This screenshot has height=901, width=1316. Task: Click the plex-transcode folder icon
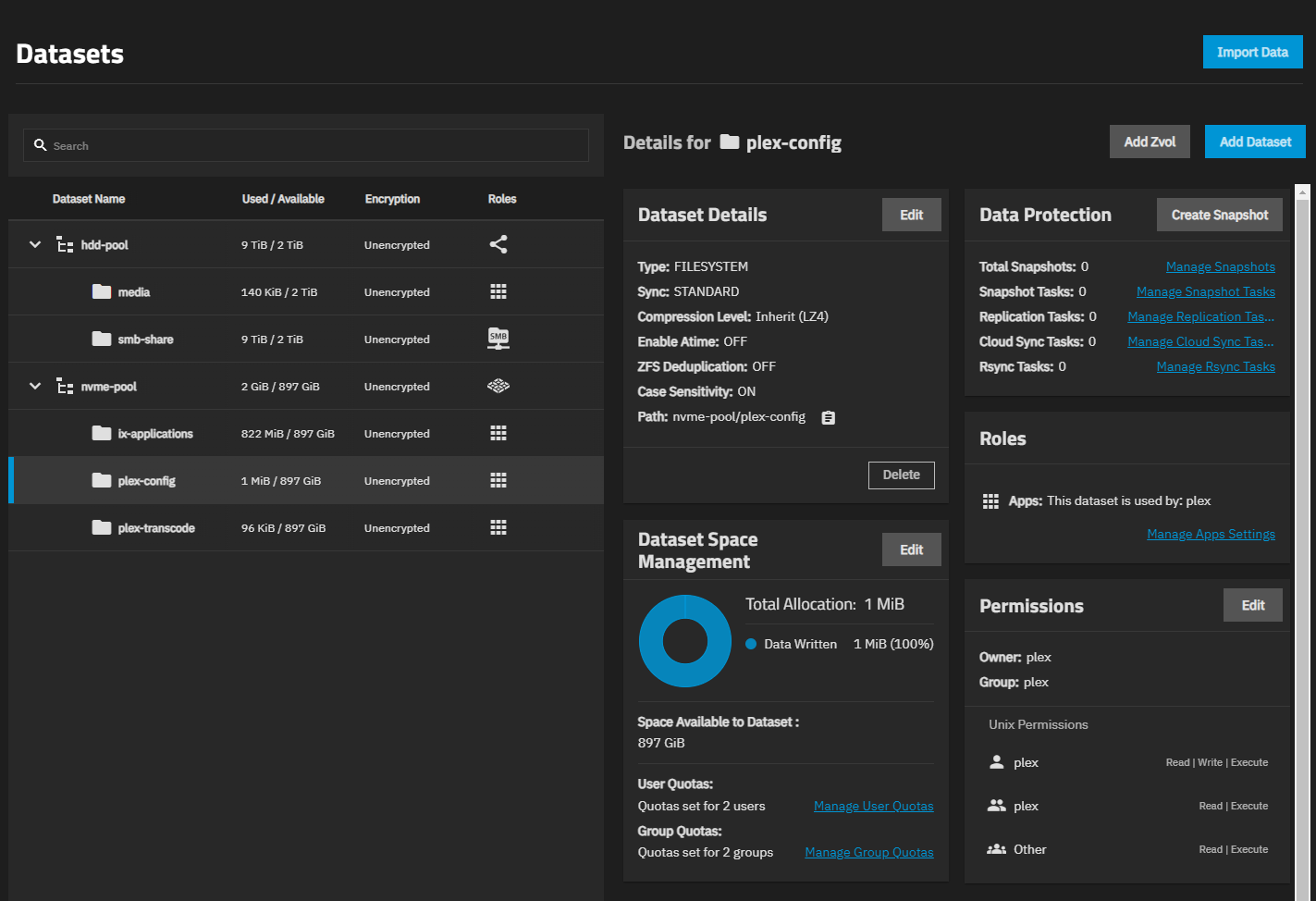pyautogui.click(x=102, y=527)
